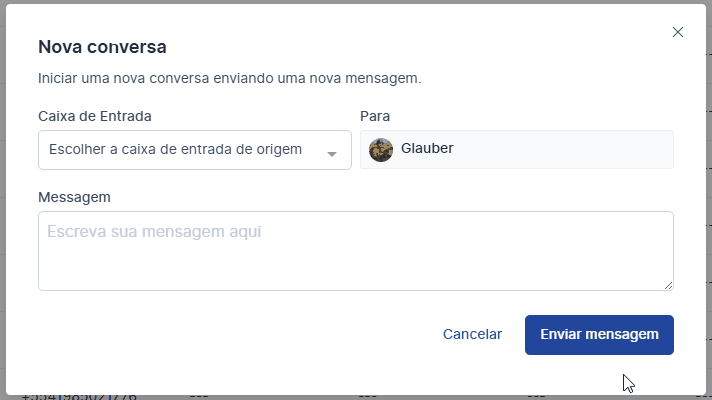Screen dimensions: 712x400
Task: Expand the inbox dropdown arrow
Action: click(x=332, y=153)
